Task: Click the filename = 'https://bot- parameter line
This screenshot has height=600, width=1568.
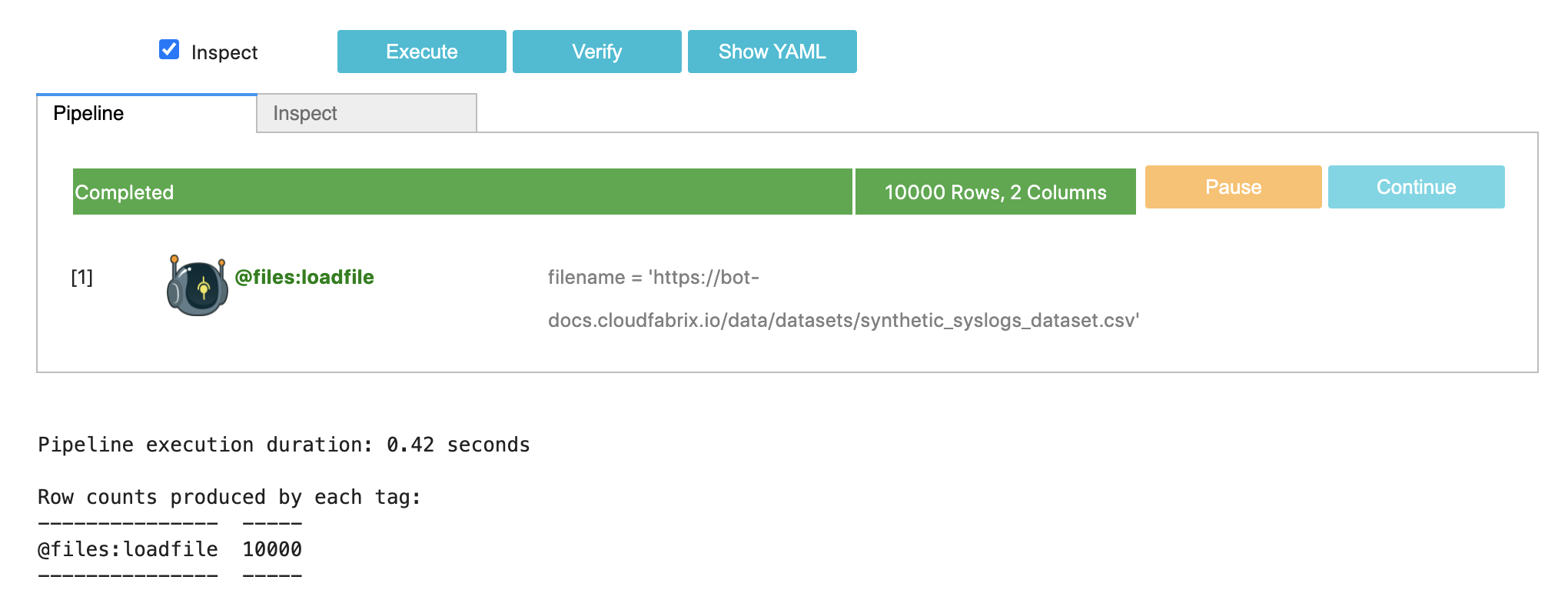Action: coord(653,277)
